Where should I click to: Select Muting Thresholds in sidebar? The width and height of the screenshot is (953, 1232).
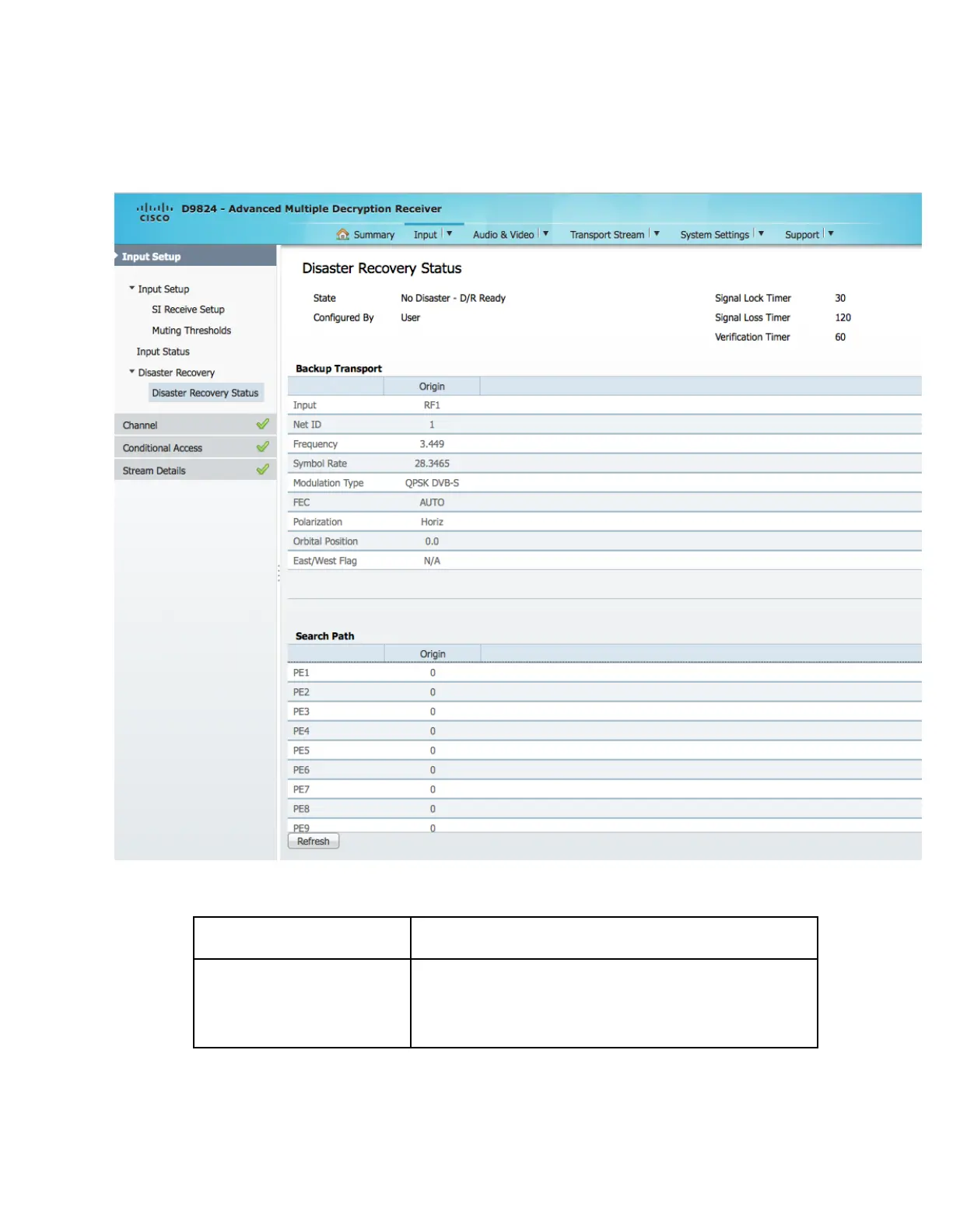191,331
